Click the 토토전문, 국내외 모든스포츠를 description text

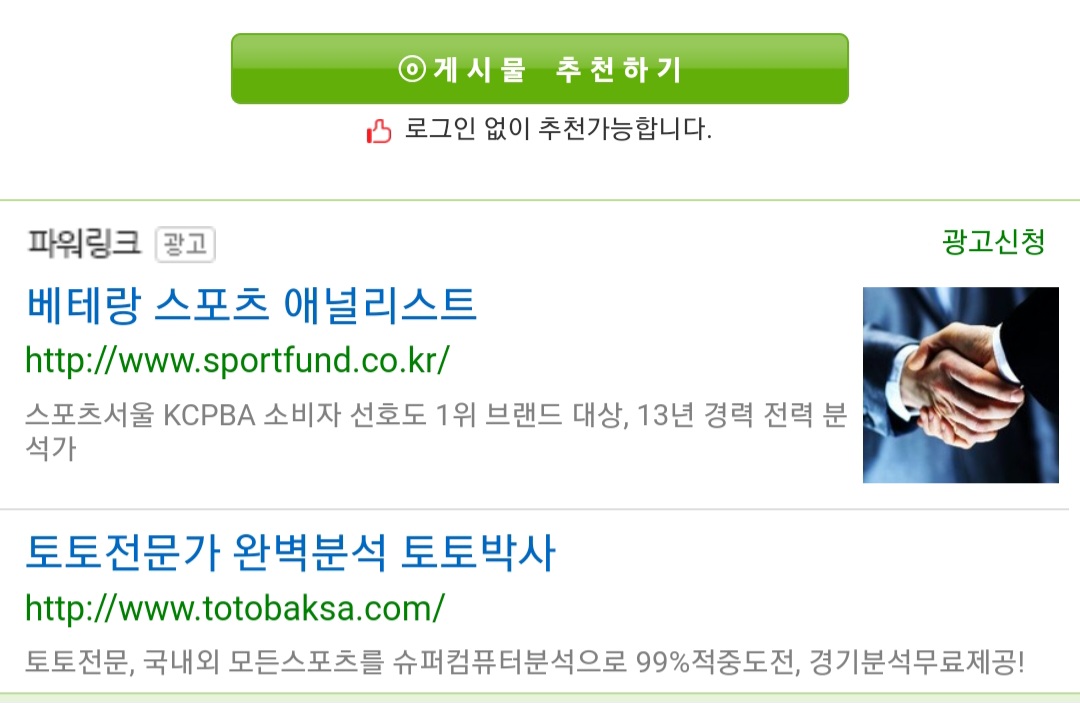pos(525,662)
